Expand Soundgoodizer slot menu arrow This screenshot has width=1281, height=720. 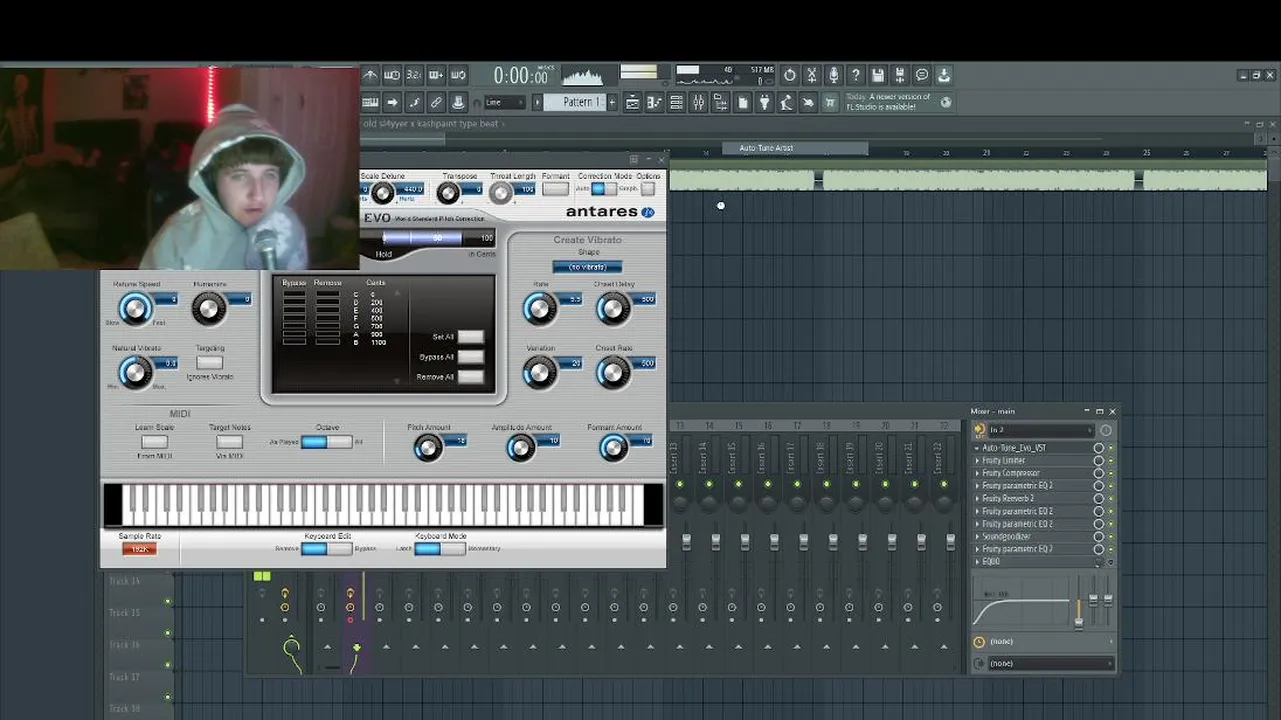pyautogui.click(x=977, y=536)
